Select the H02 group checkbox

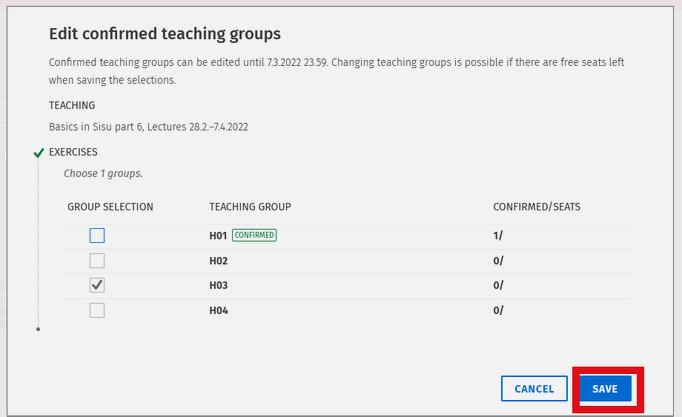pos(97,261)
